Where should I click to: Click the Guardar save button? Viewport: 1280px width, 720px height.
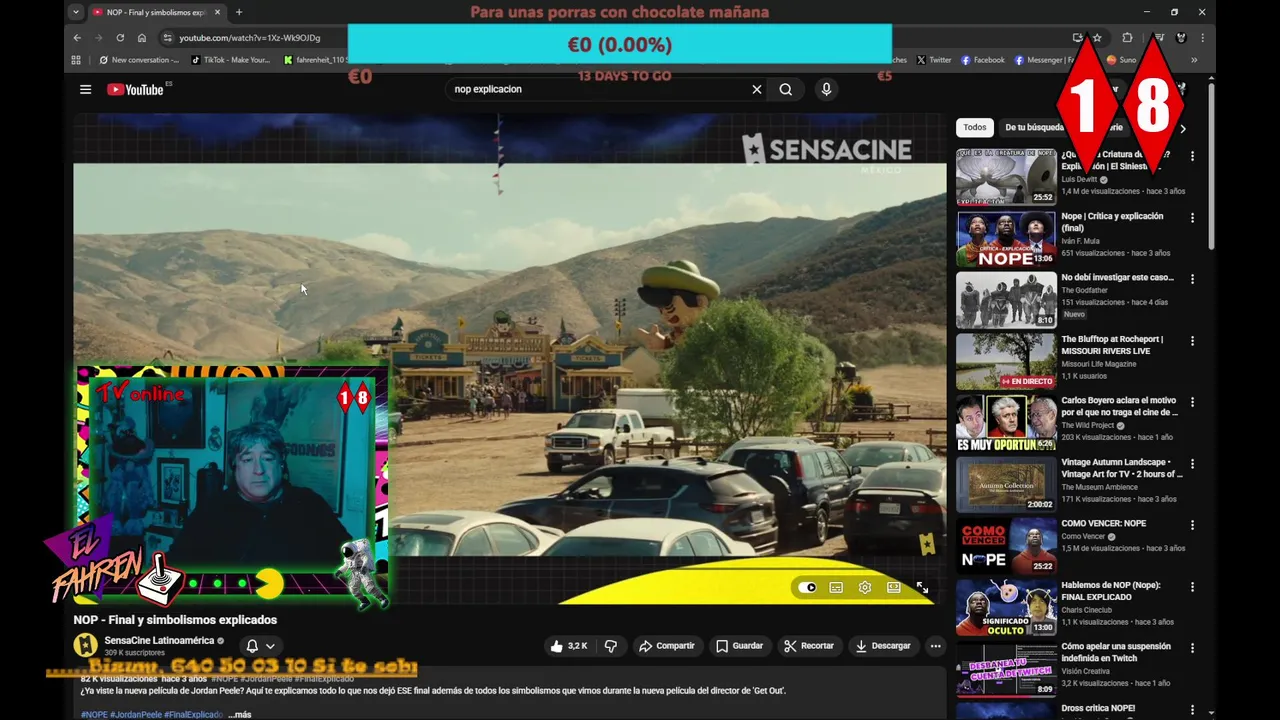point(740,646)
